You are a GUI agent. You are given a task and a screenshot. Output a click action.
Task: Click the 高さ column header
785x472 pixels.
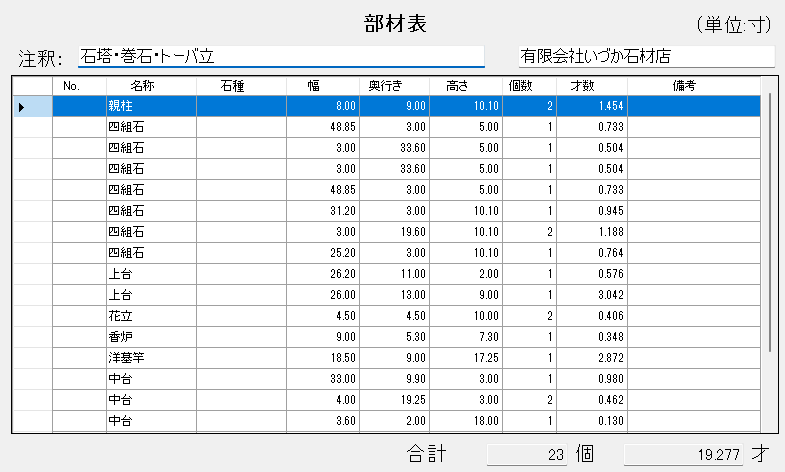coord(466,86)
